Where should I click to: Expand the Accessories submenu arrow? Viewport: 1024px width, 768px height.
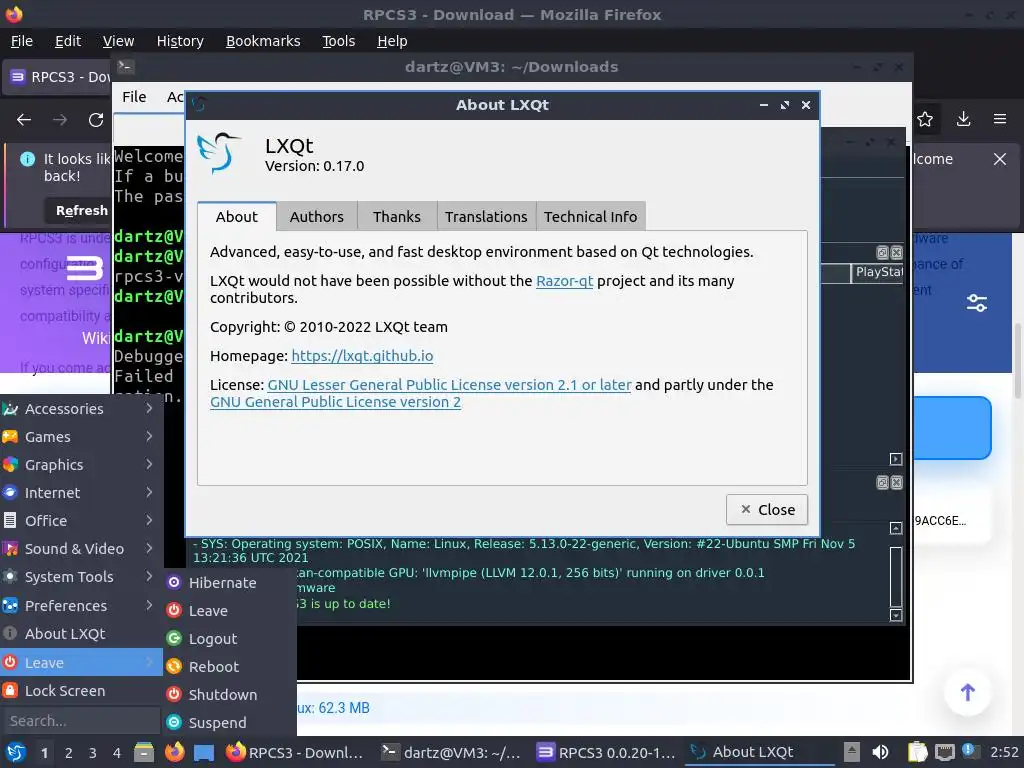[x=150, y=408]
